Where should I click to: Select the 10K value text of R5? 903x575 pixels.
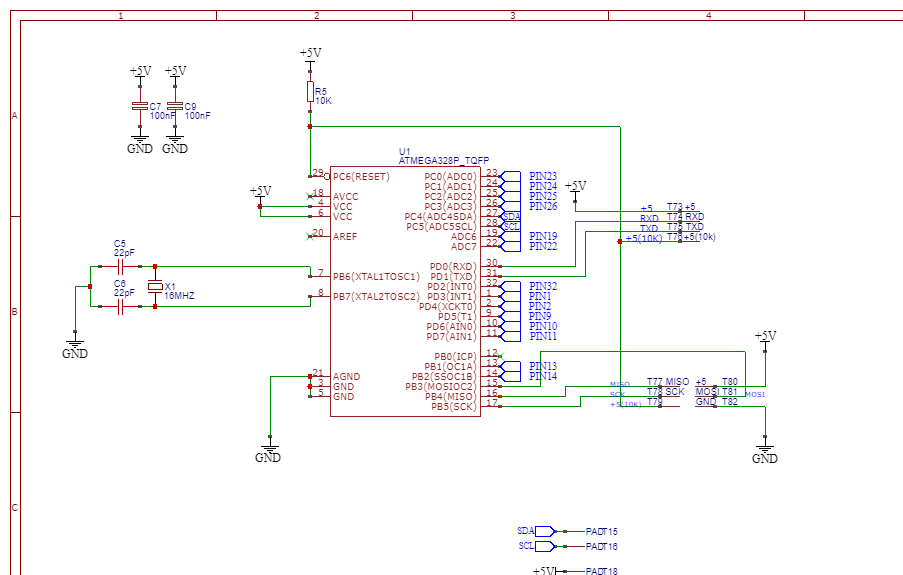click(x=323, y=101)
